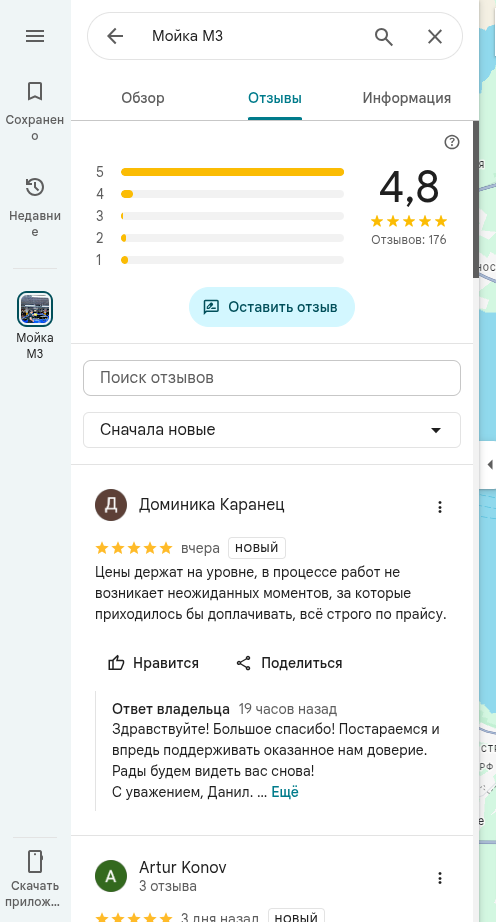This screenshot has height=922, width=496.
Task: Open Artur Konov profile name
Action: (x=183, y=867)
